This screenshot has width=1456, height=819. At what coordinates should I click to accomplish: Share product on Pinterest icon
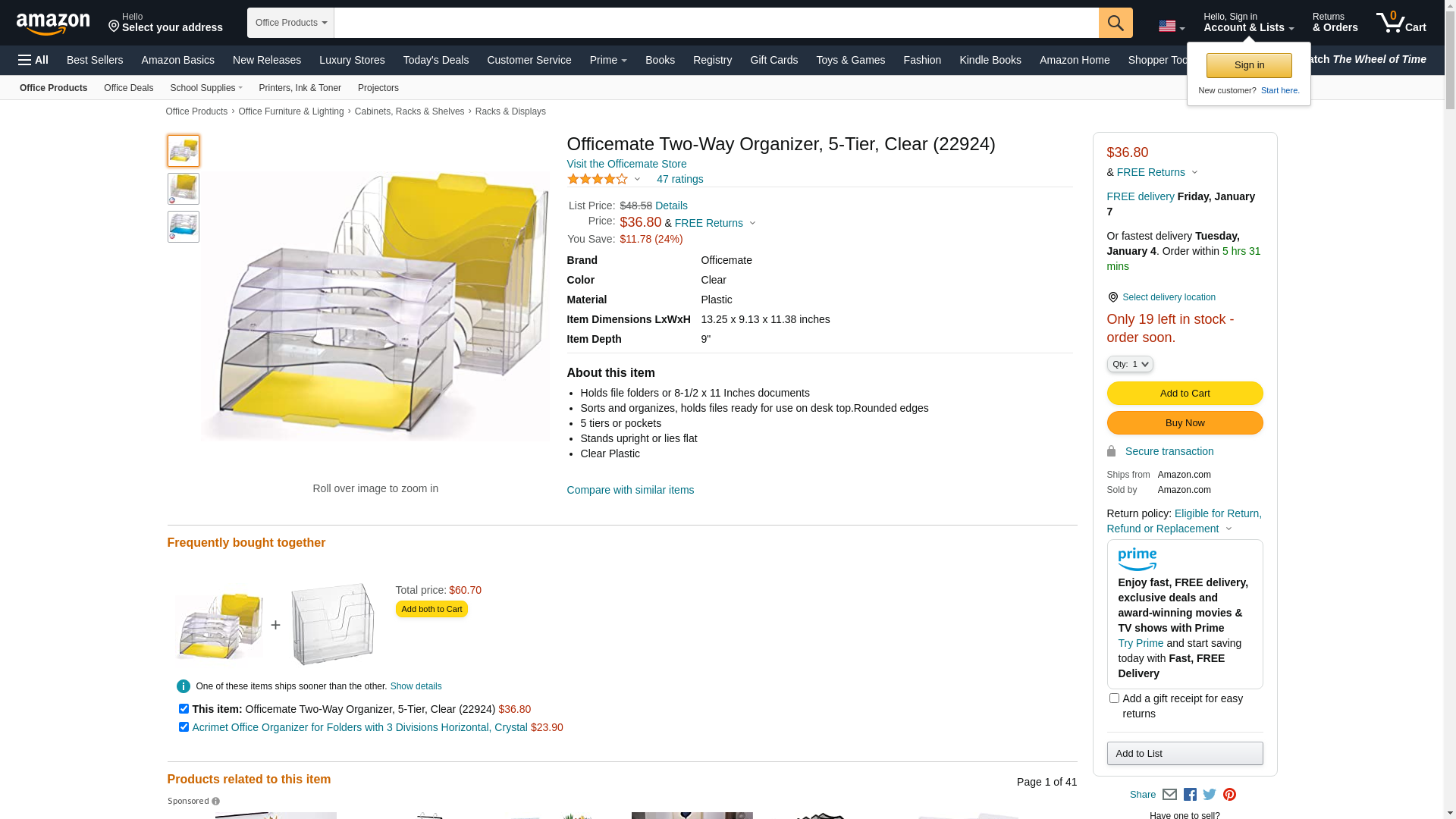coord(1229,795)
